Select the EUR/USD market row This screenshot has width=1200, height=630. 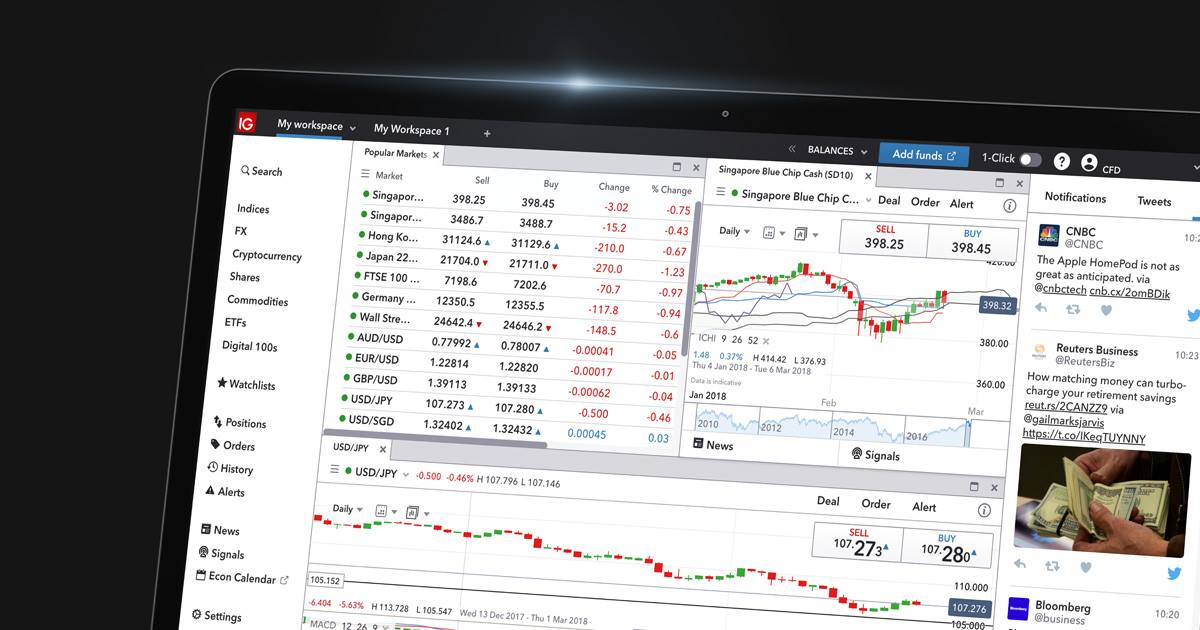[x=515, y=360]
